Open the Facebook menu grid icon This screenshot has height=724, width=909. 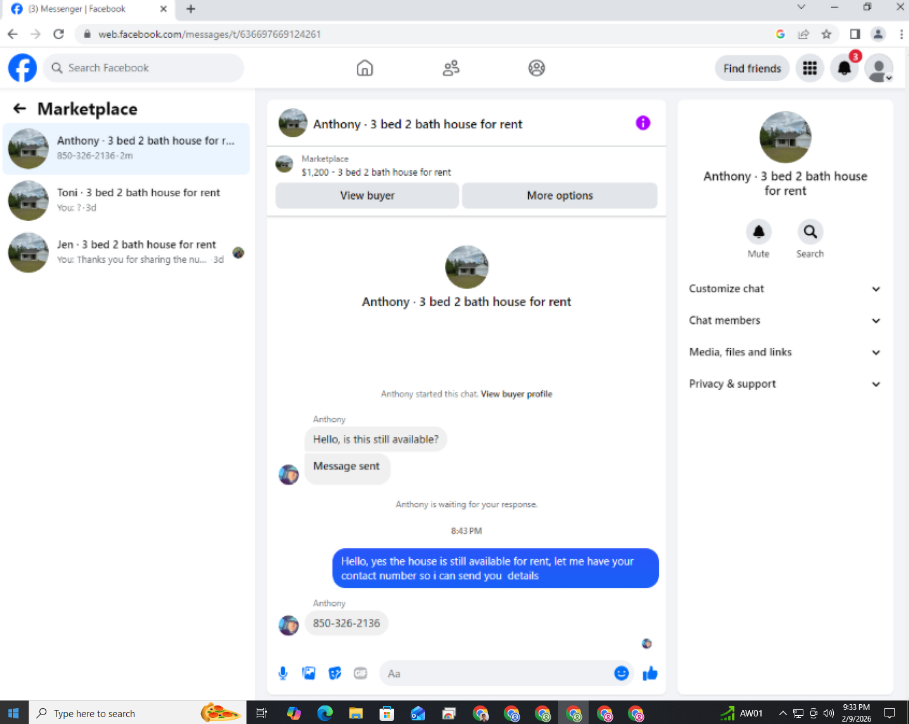pos(809,68)
